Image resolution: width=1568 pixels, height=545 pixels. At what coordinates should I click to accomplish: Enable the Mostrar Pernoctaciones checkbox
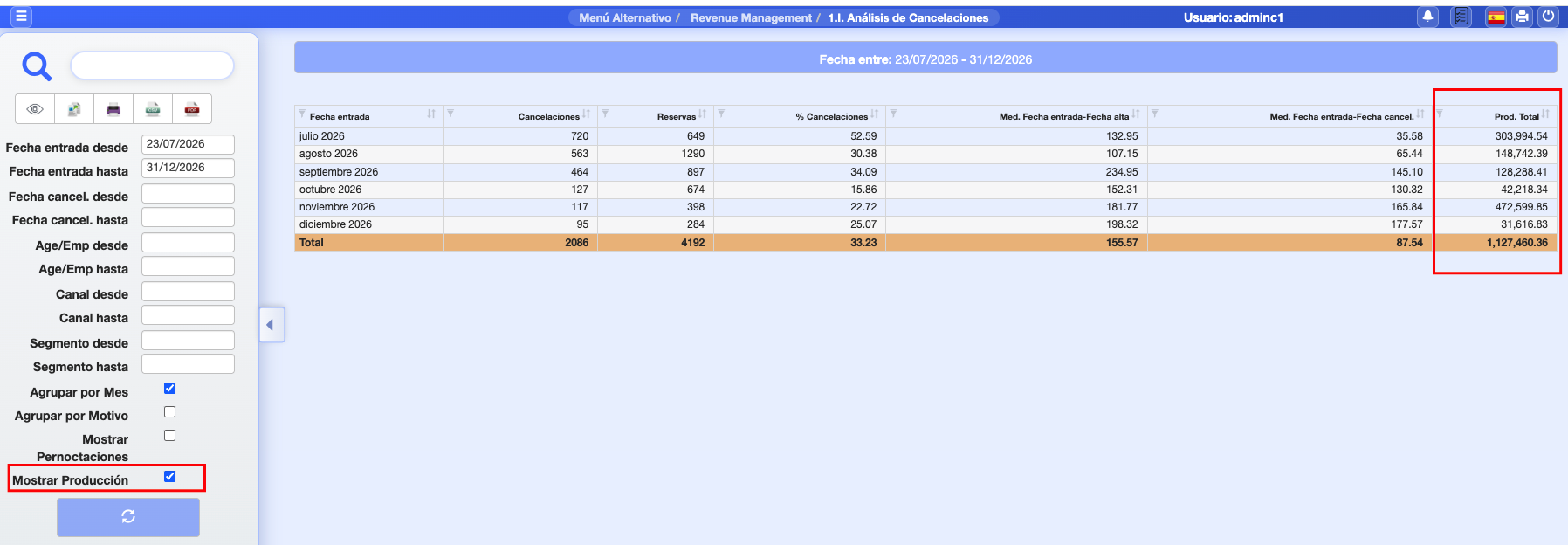[170, 436]
